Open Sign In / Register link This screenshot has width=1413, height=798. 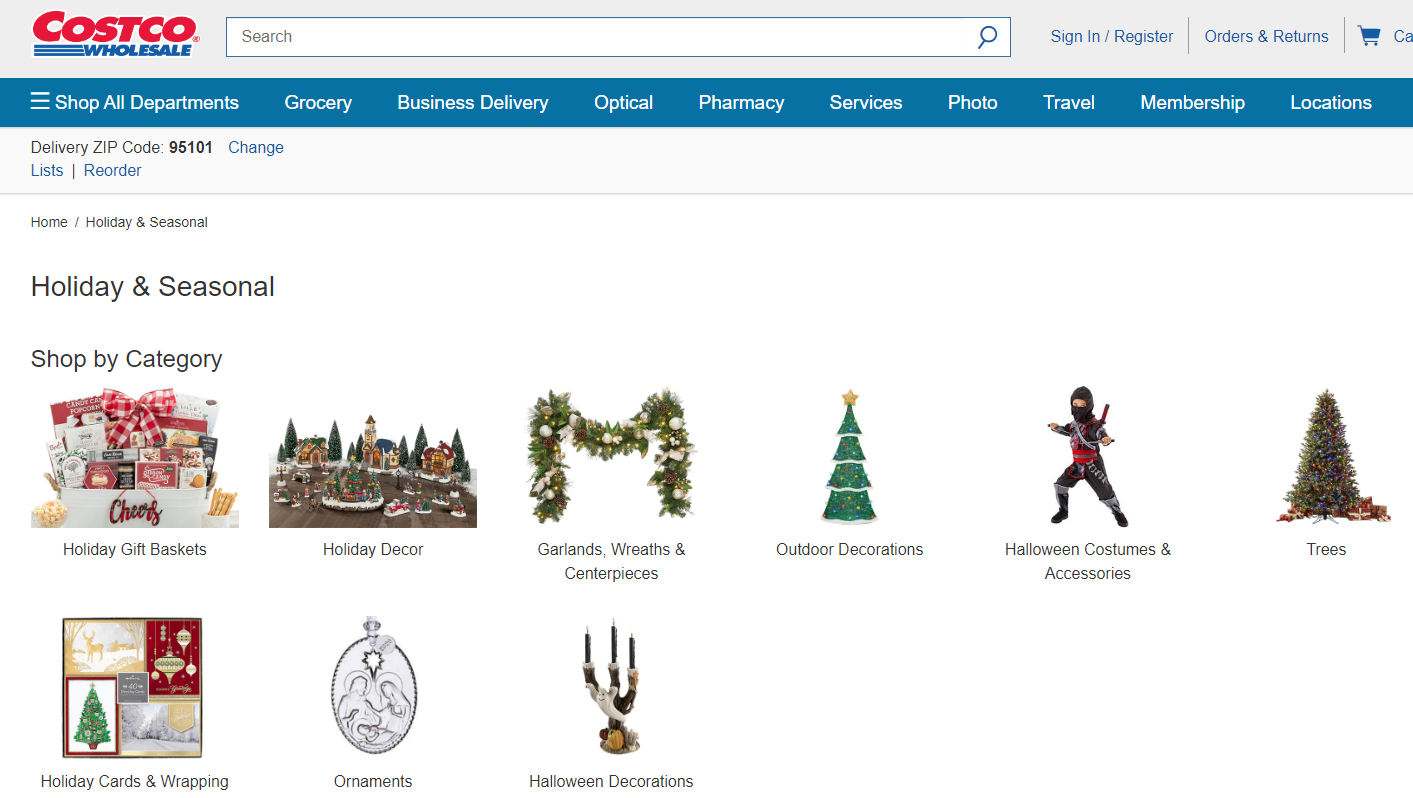coord(1112,36)
